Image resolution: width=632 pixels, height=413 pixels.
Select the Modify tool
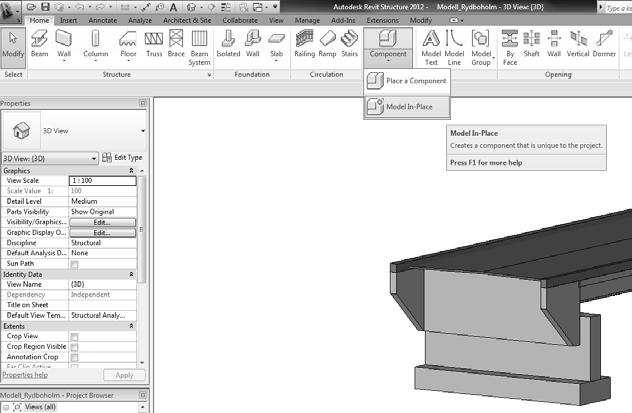point(13,48)
